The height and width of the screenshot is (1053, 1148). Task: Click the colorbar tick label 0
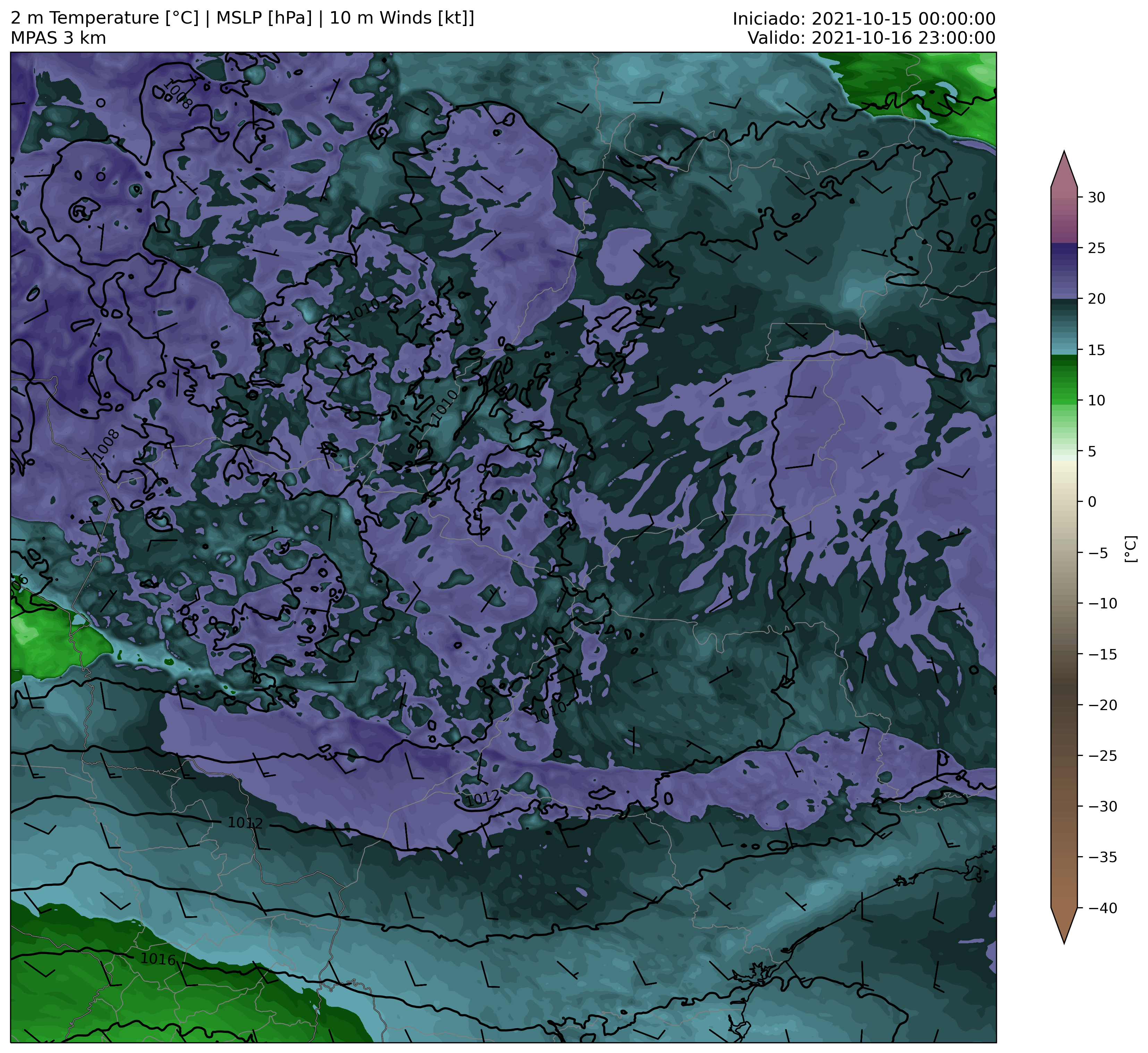[x=1092, y=502]
